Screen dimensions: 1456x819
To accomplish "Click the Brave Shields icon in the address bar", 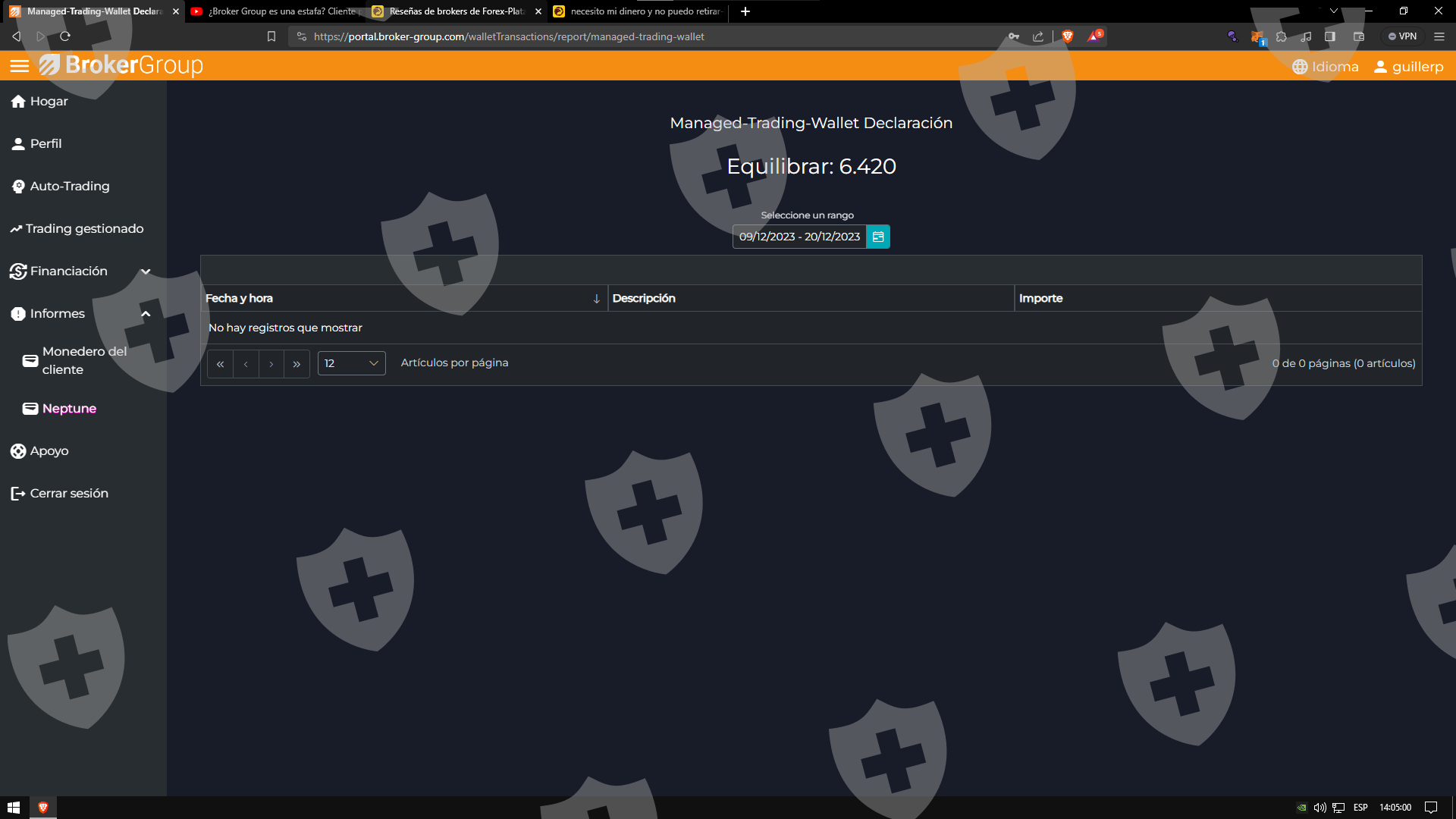I will (x=1068, y=36).
